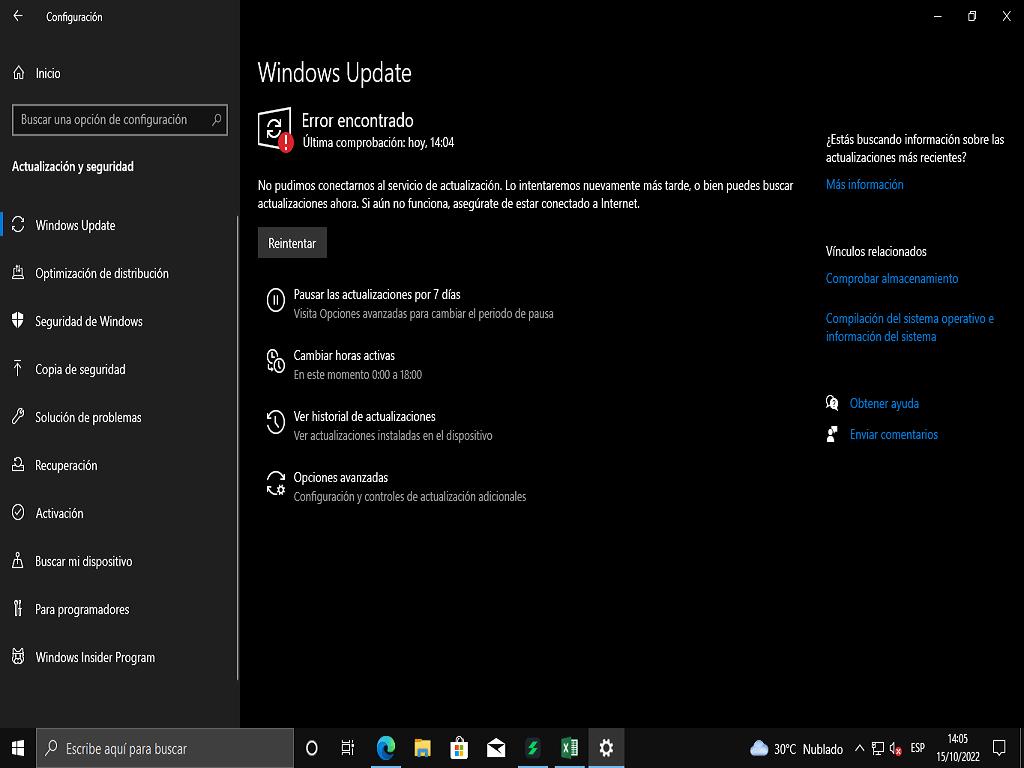Click the 'Error encontrado' status text
The width and height of the screenshot is (1024, 768).
pyautogui.click(x=357, y=121)
